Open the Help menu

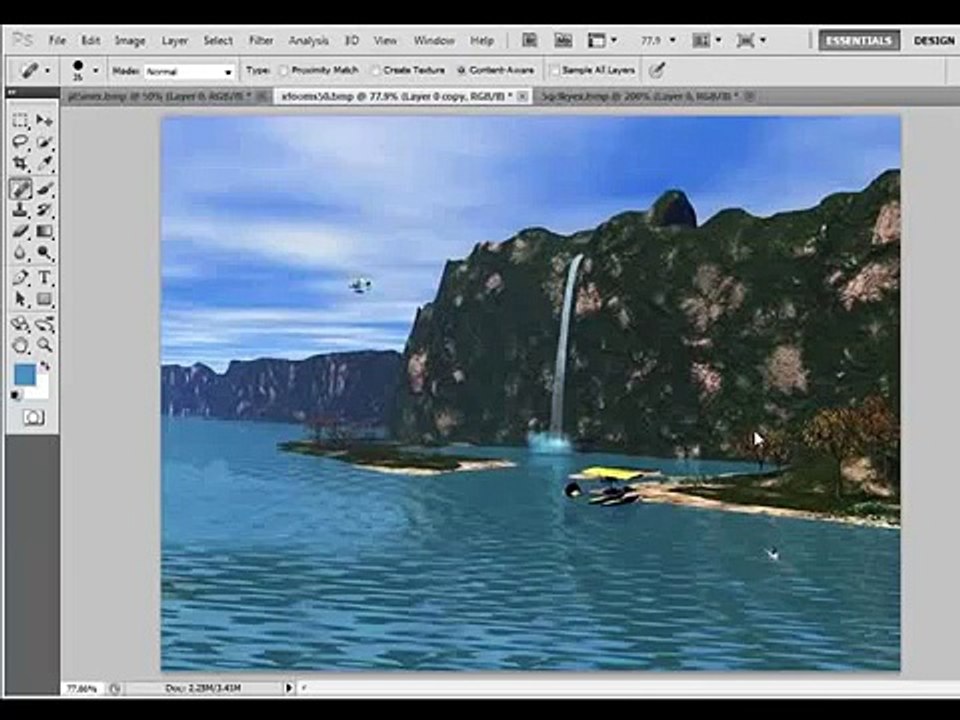pos(482,40)
